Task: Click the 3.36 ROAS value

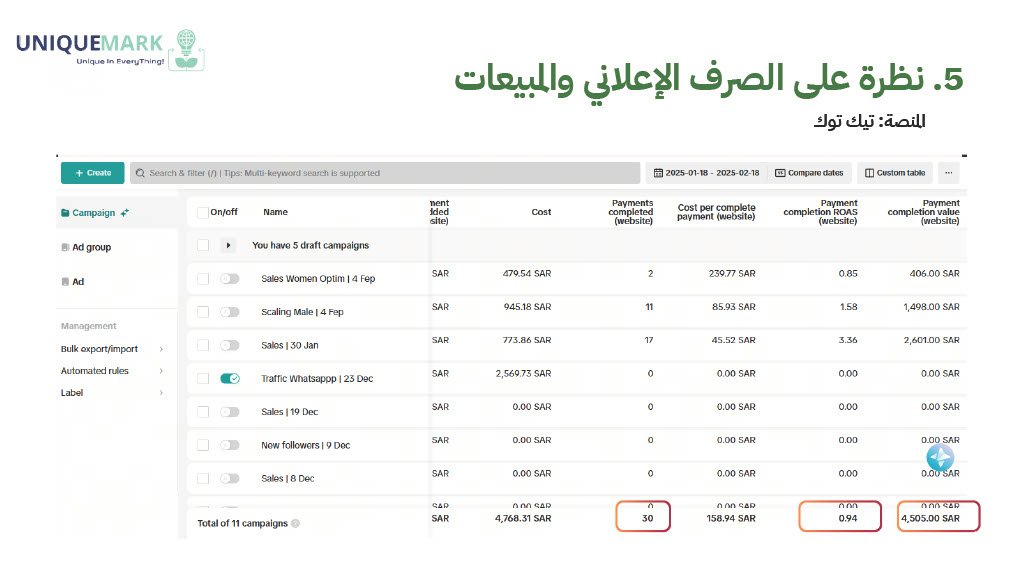Action: (x=848, y=340)
